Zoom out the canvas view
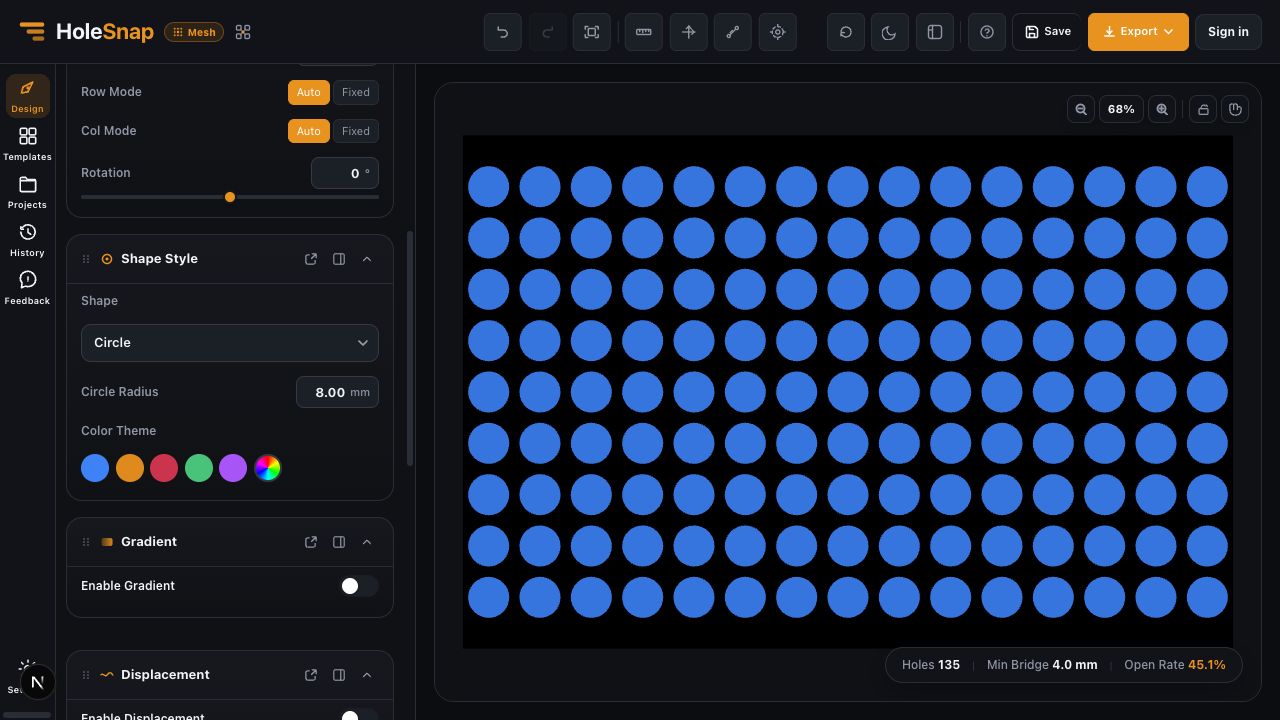 pos(1081,109)
